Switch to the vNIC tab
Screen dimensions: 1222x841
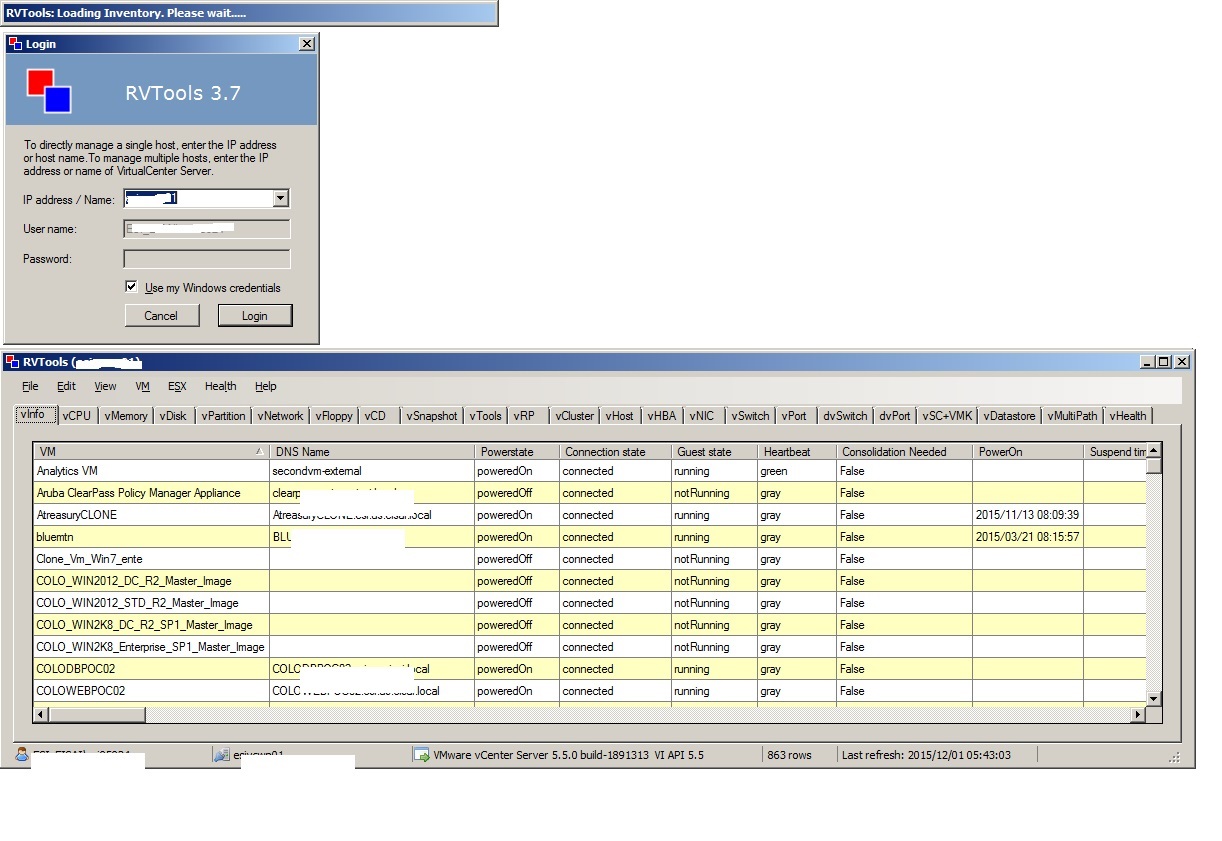(x=703, y=416)
